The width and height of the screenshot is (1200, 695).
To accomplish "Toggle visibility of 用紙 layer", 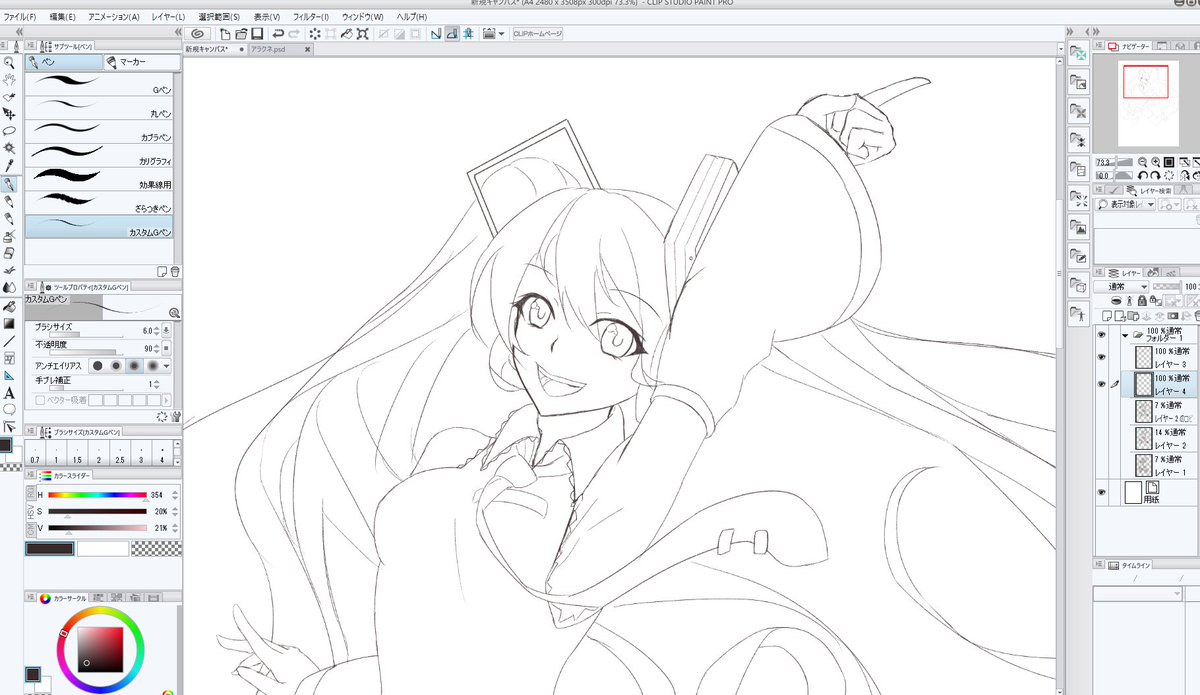I will pyautogui.click(x=1102, y=492).
